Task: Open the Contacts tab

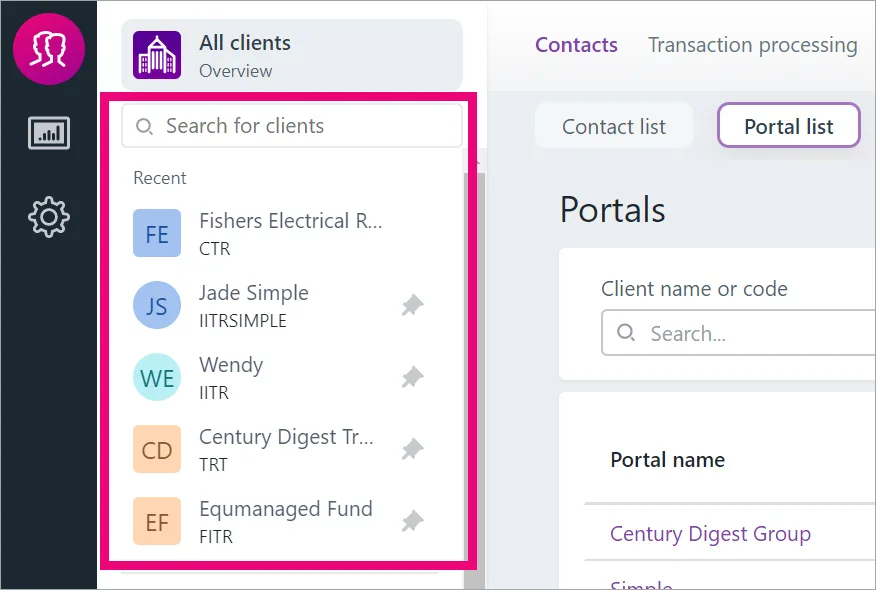Action: pos(576,45)
